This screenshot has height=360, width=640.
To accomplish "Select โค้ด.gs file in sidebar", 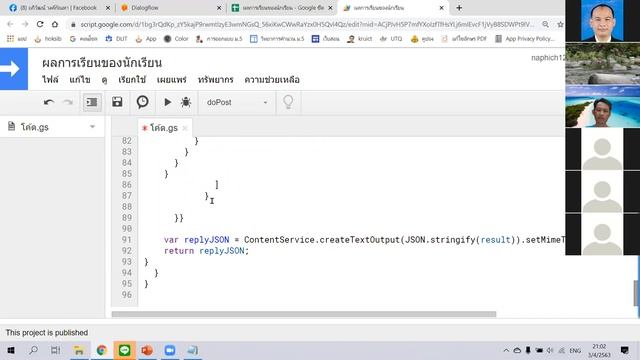I will (35, 127).
